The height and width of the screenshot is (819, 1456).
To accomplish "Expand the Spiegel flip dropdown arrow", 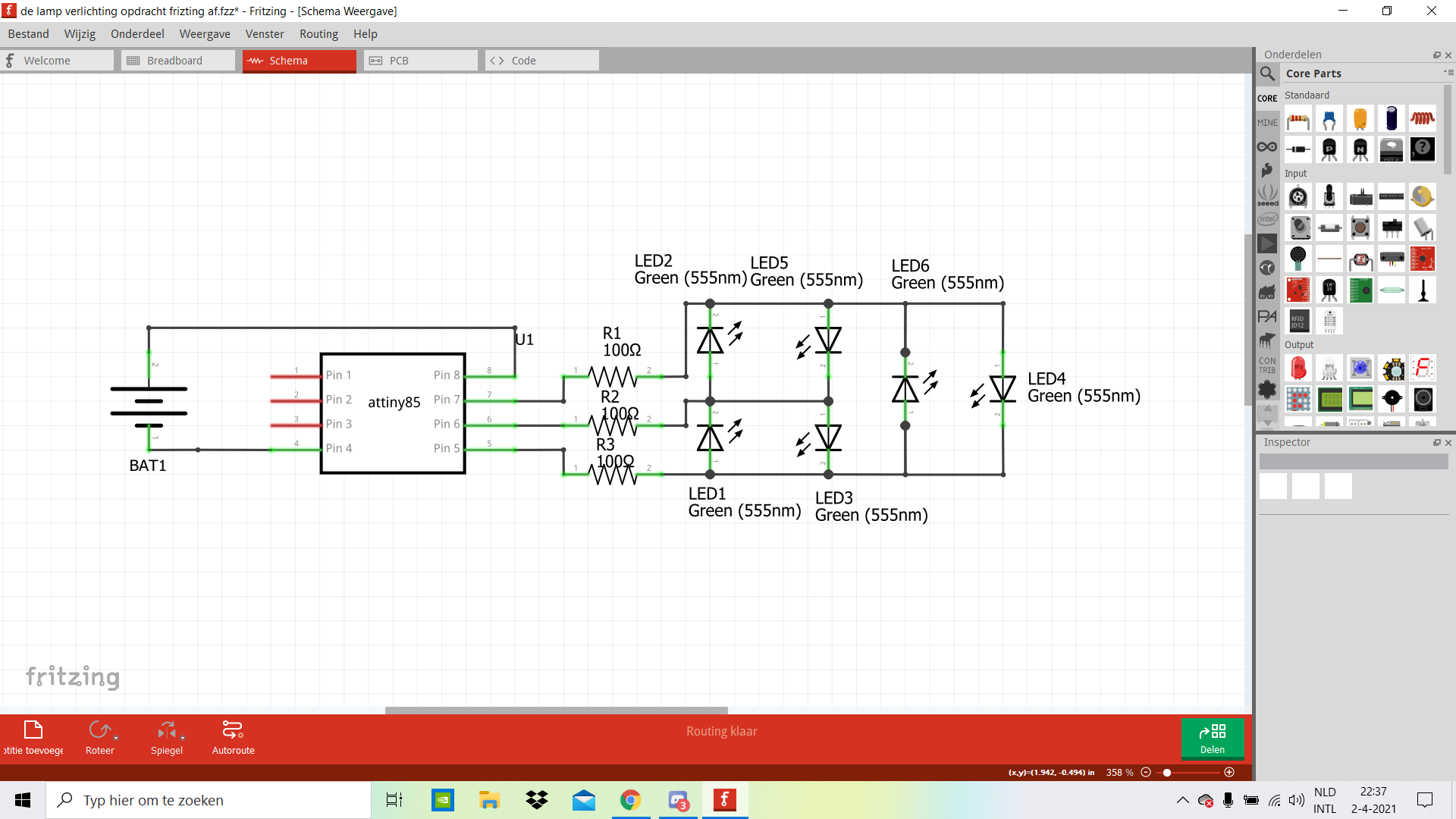I will (x=183, y=738).
